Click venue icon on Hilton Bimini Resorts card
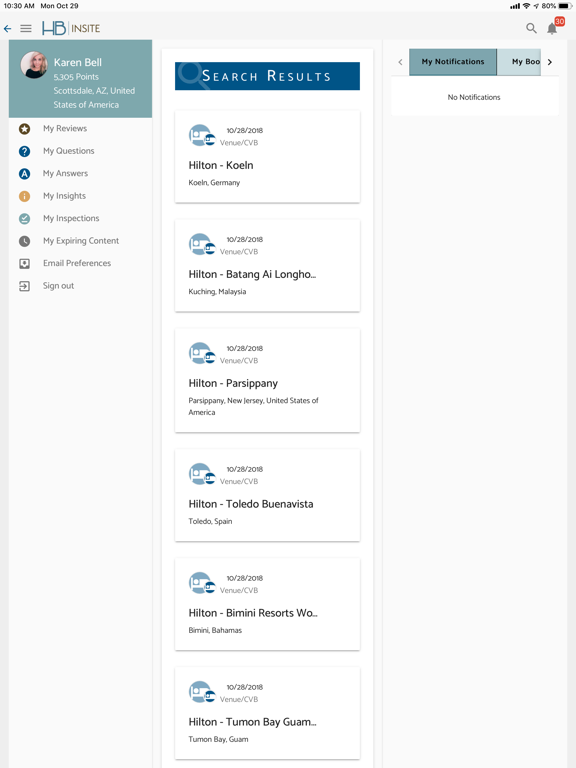576x768 pixels. 202,583
